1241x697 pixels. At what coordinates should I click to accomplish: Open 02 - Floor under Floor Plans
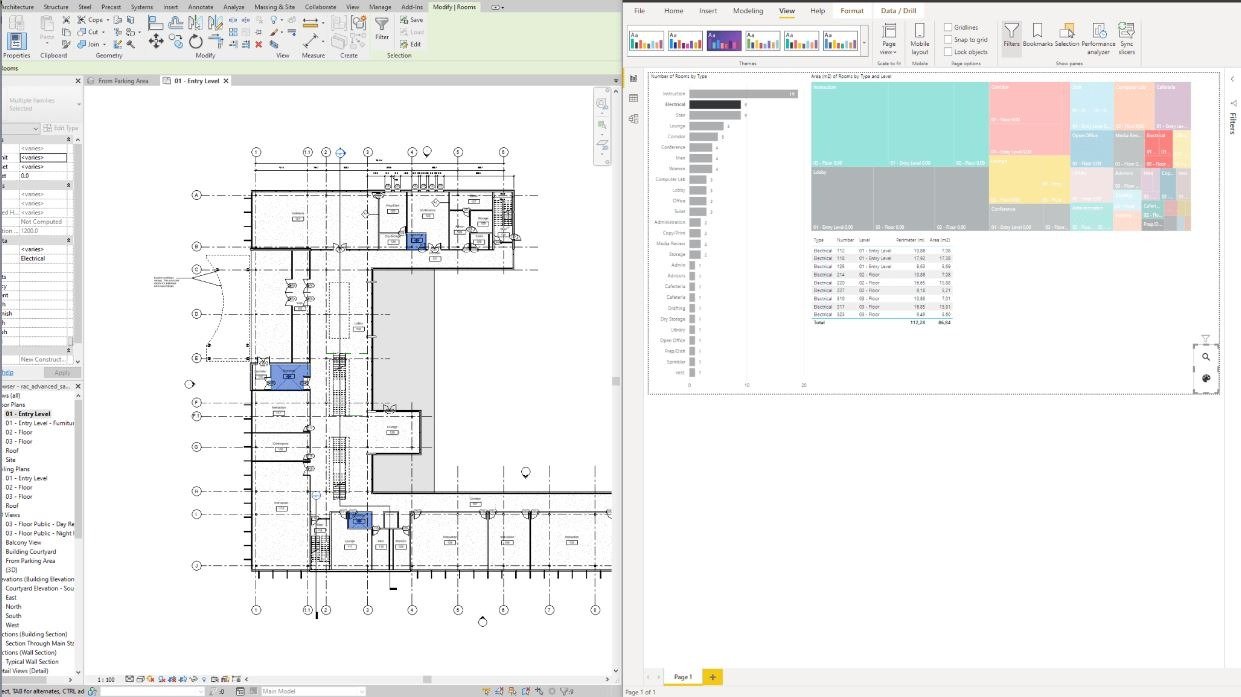(18, 432)
